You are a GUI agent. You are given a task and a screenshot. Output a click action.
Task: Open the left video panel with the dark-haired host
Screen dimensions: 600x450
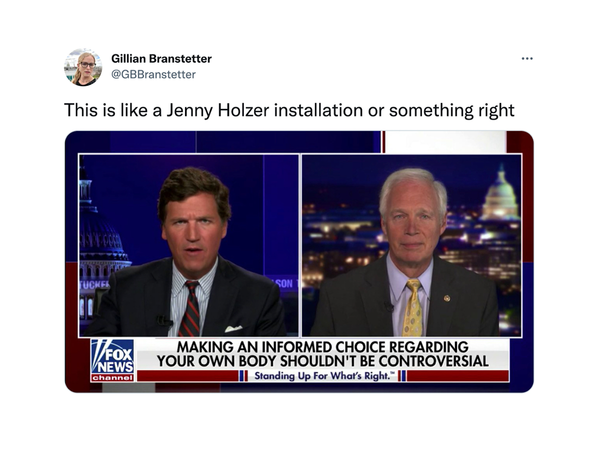click(x=189, y=245)
